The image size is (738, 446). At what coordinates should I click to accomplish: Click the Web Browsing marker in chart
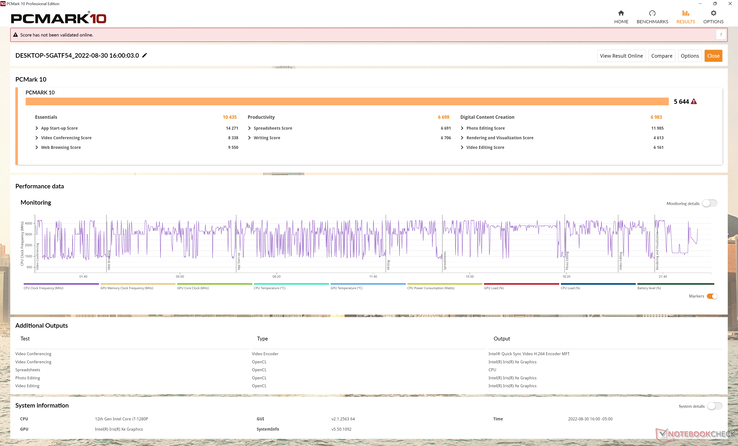109,261
